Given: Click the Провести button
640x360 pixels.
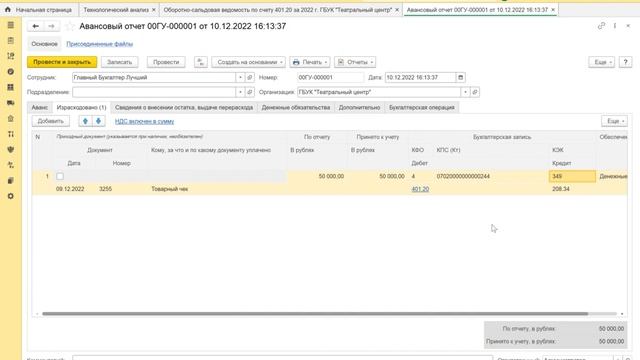Looking at the screenshot, I should 166,62.
